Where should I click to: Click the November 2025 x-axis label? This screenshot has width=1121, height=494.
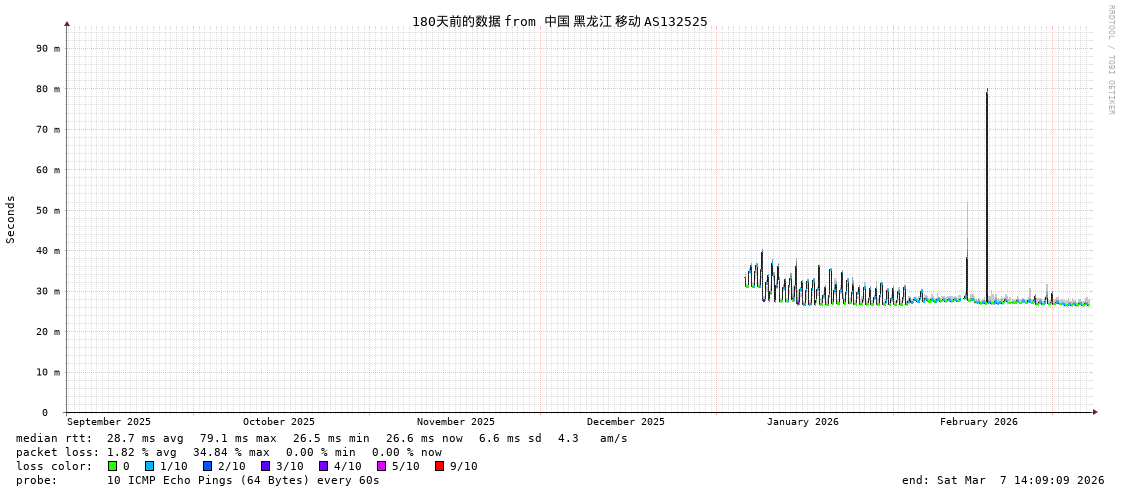455,422
